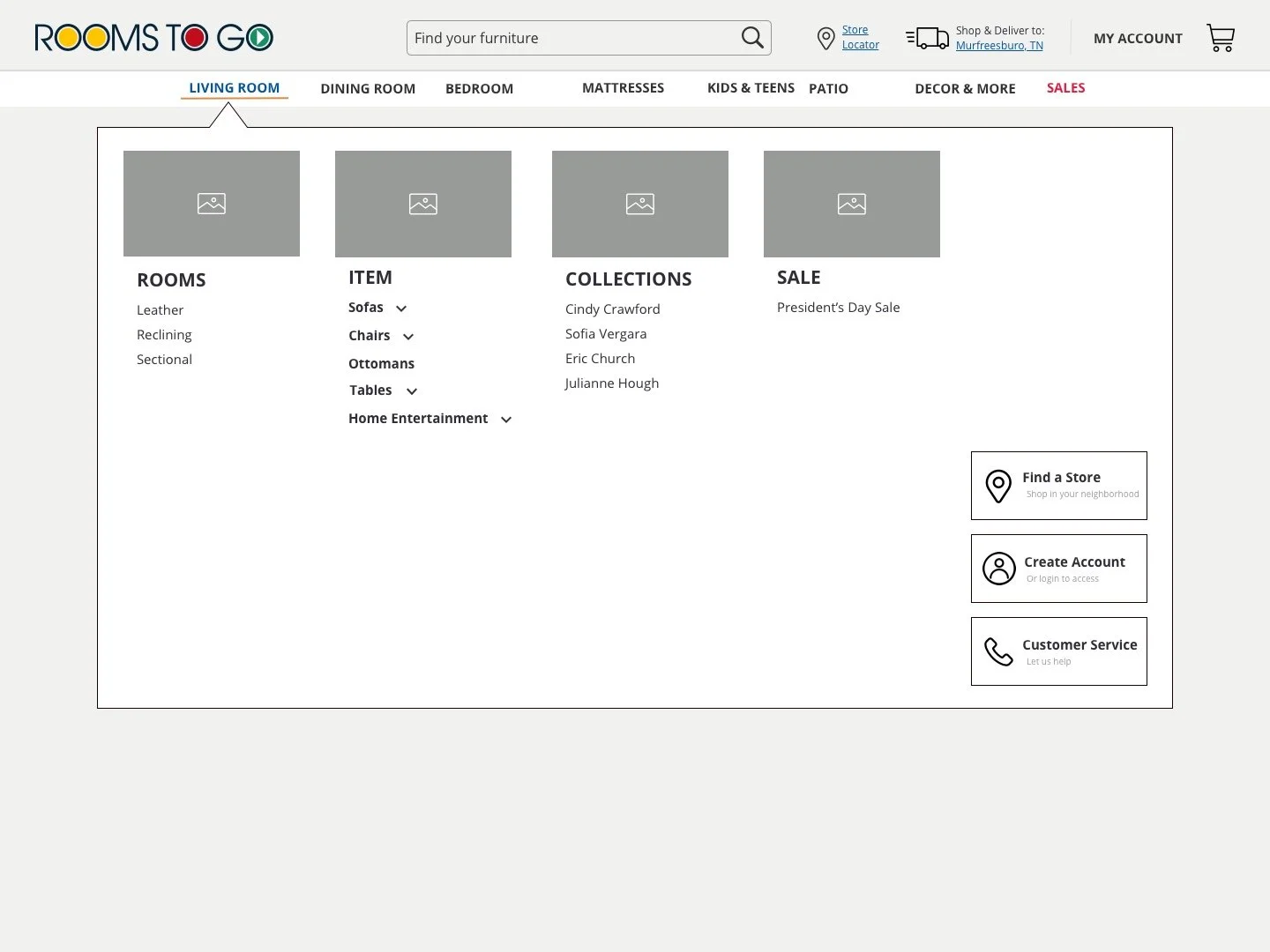Open the Cindy Crawford collection
The width and height of the screenshot is (1270, 952).
tap(613, 309)
